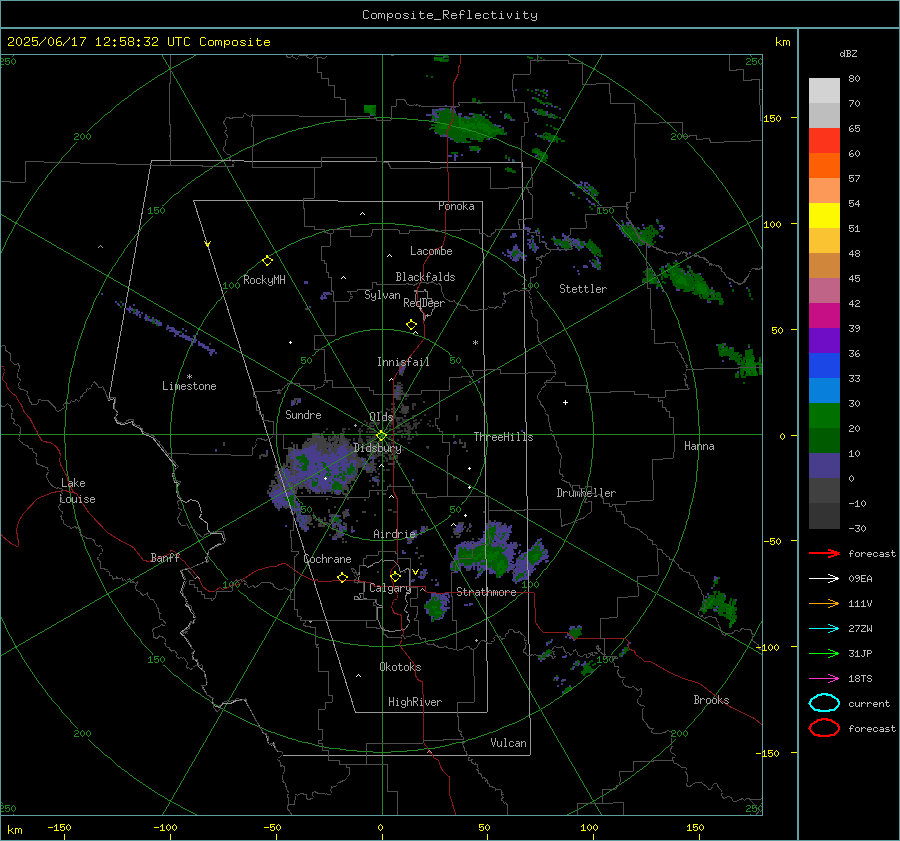Click the orange 111V arrow icon
Image resolution: width=900 pixels, height=841 pixels.
click(x=824, y=603)
